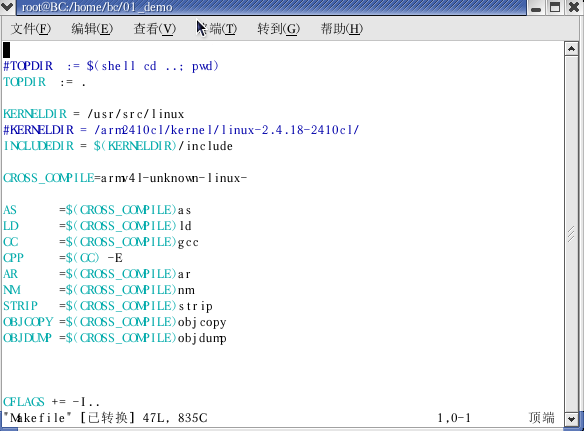Open the 编辑(E) menu
Screen dimensions: 584x431
92,29
